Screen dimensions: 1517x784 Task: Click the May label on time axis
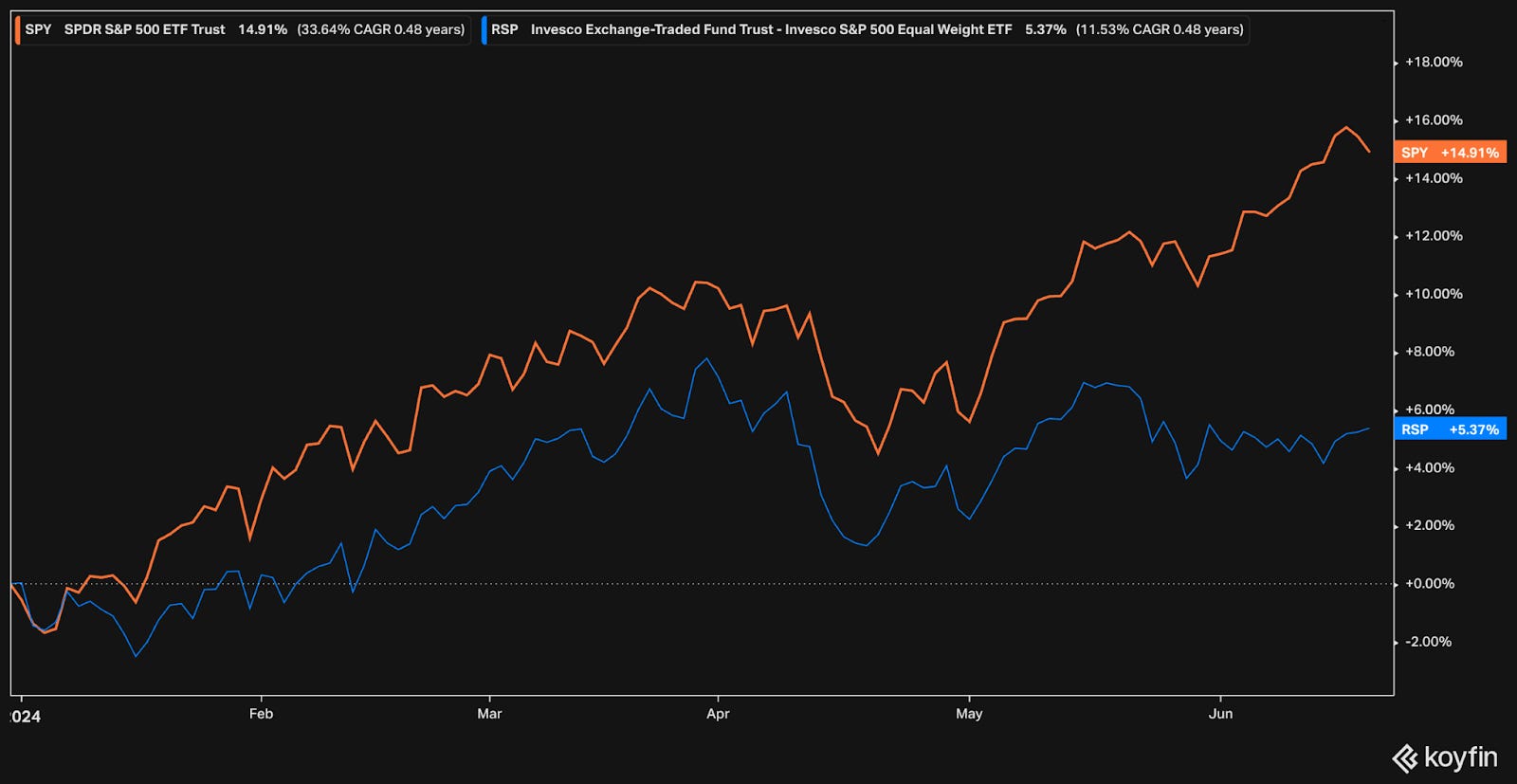[969, 713]
